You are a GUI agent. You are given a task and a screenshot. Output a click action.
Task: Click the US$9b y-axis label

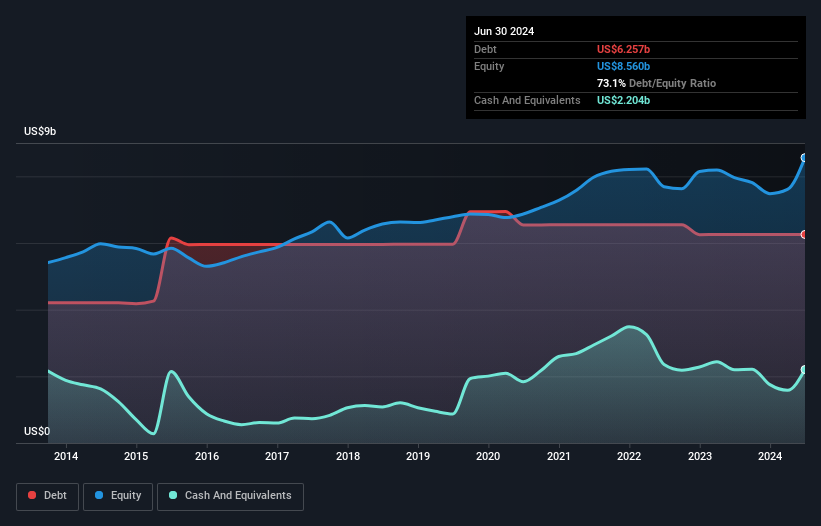point(40,131)
